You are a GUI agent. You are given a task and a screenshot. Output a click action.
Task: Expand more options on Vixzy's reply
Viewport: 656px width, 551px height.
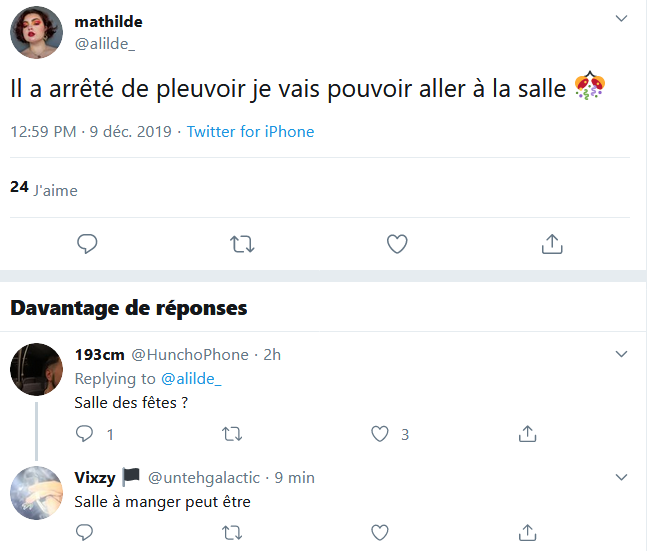621,477
